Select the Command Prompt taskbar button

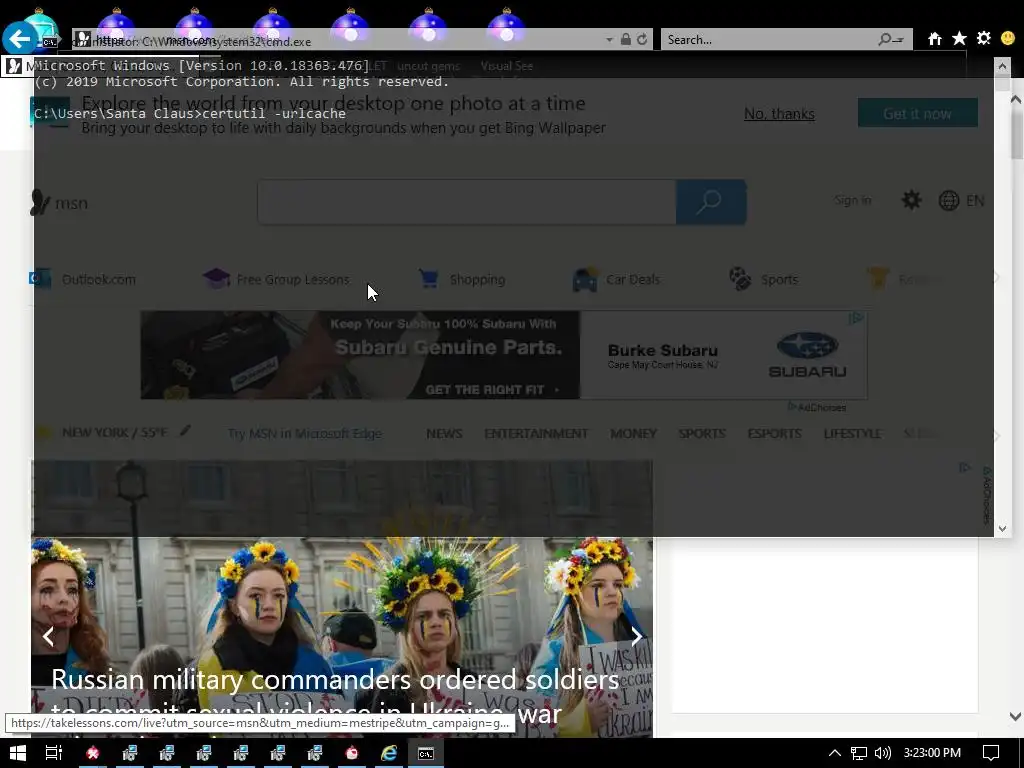pos(426,753)
